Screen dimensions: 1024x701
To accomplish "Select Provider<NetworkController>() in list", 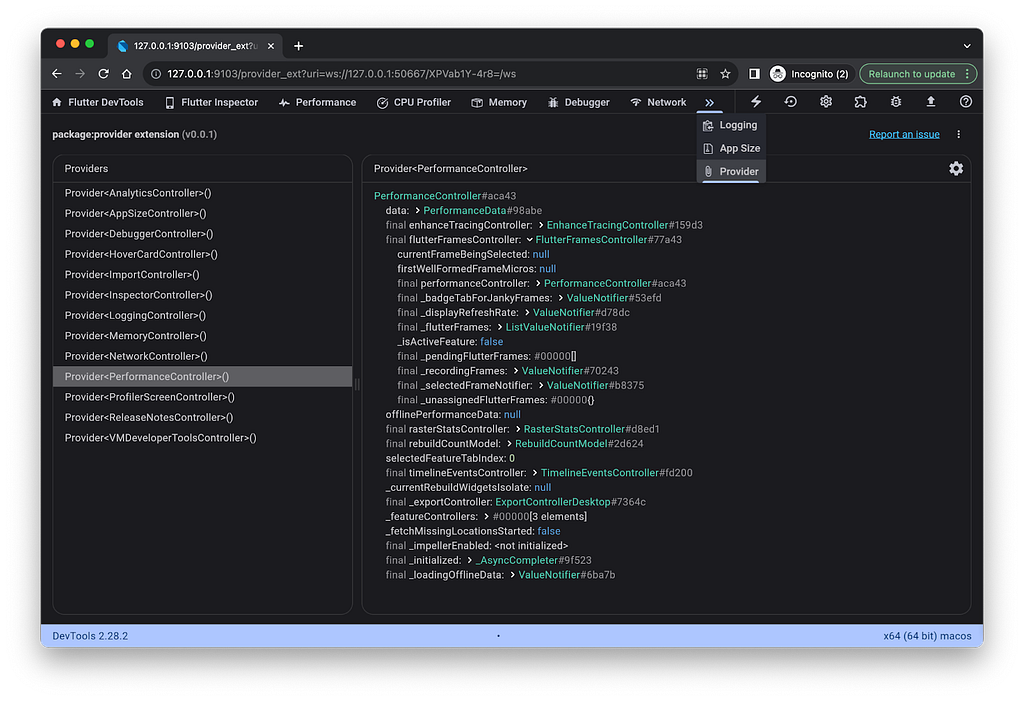I will click(x=202, y=356).
